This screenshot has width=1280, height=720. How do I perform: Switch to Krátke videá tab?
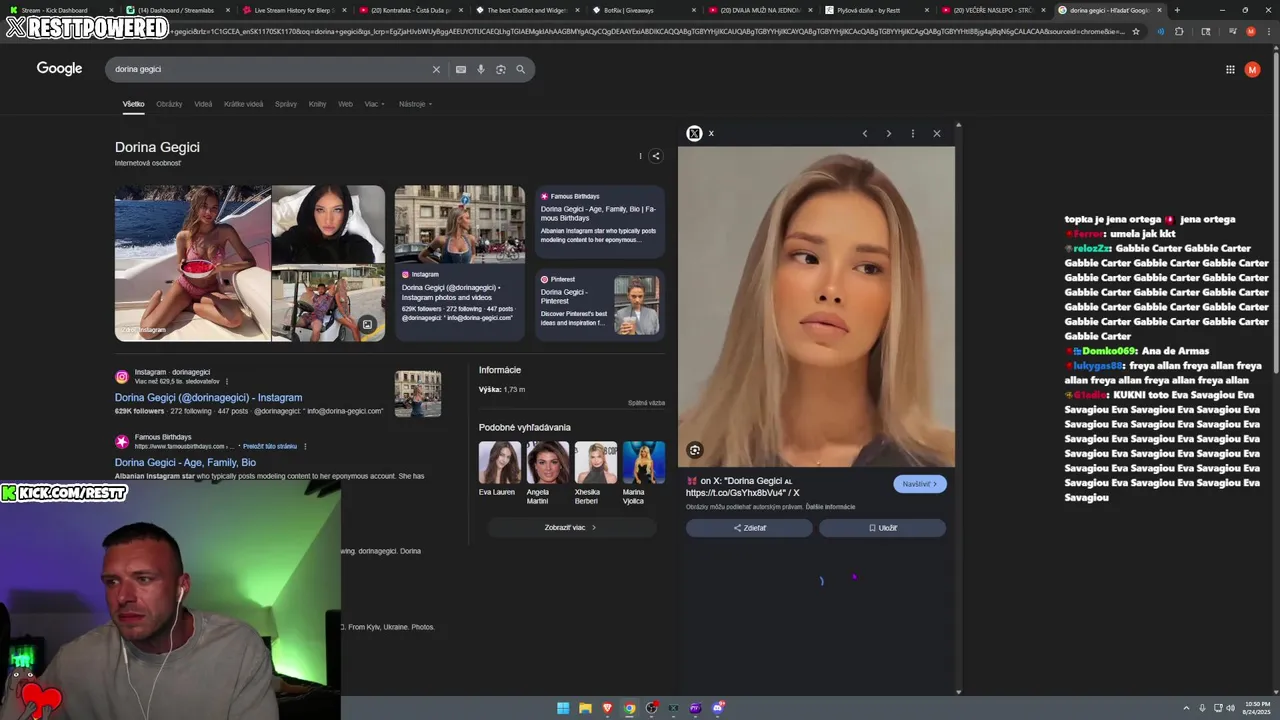pyautogui.click(x=243, y=104)
